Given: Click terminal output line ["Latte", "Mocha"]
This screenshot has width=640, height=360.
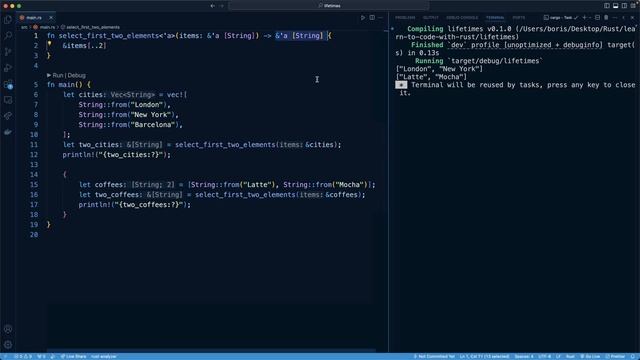Looking at the screenshot, I should [431, 77].
